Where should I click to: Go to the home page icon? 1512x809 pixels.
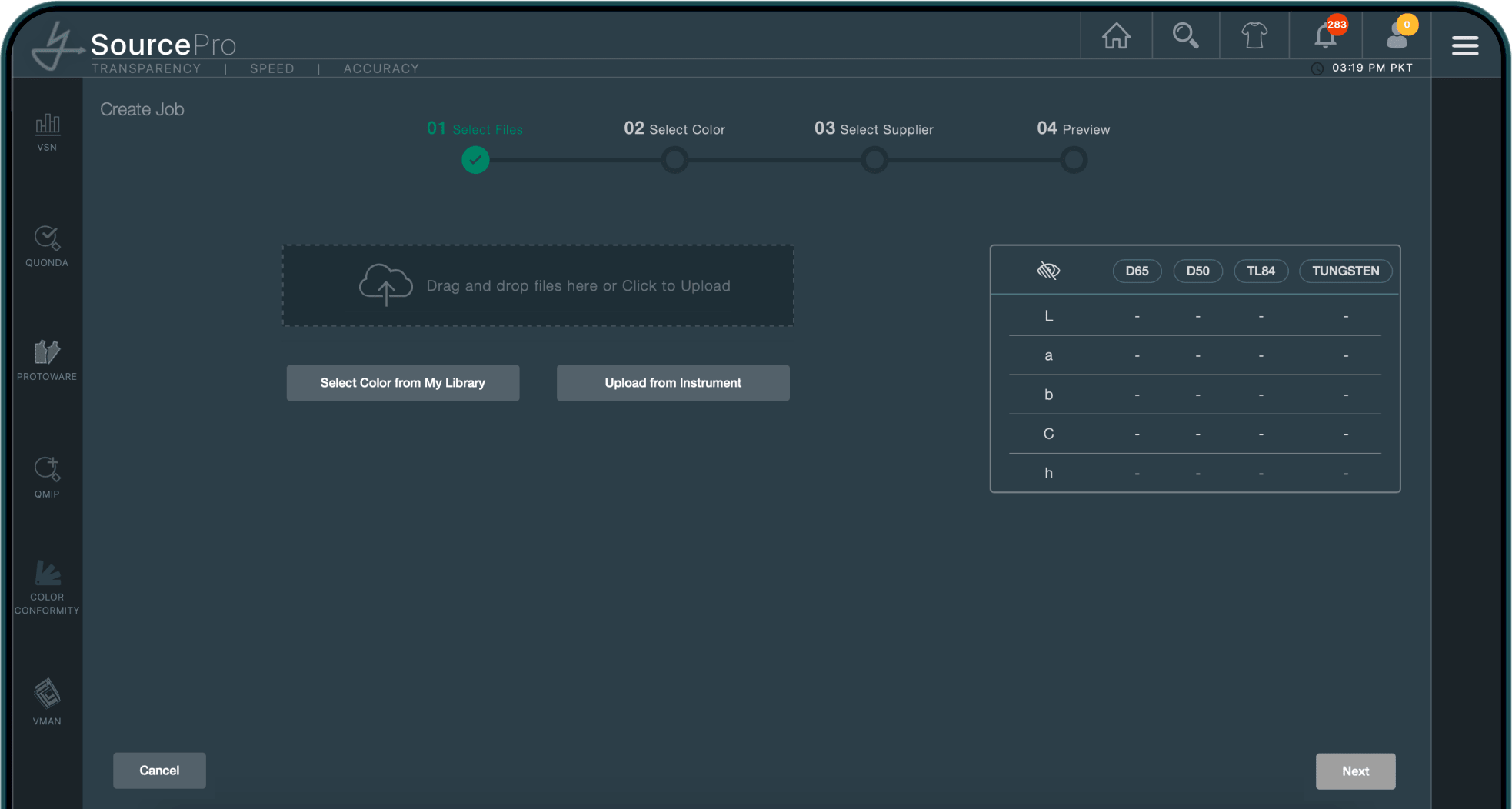(x=1116, y=35)
